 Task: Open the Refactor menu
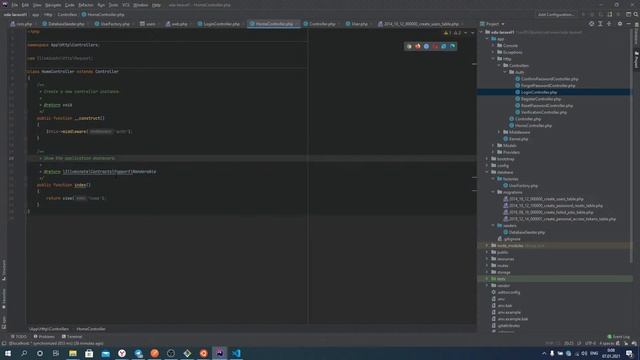point(86,5)
